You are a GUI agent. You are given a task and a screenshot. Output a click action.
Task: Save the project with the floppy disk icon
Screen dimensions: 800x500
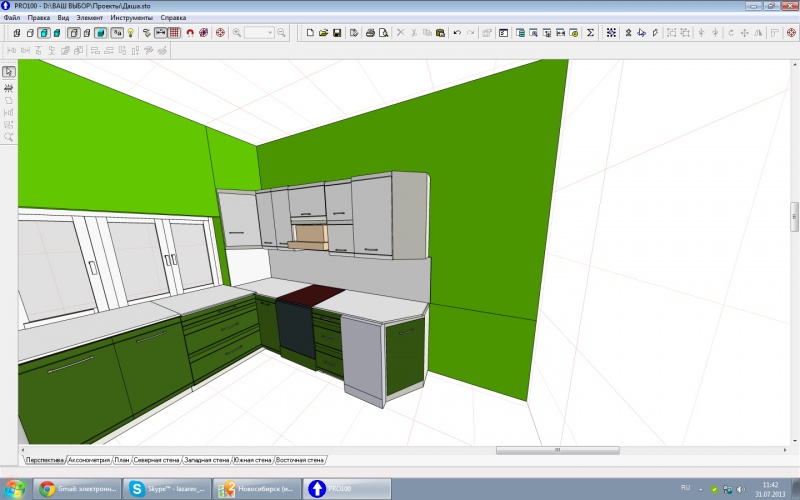[338, 33]
